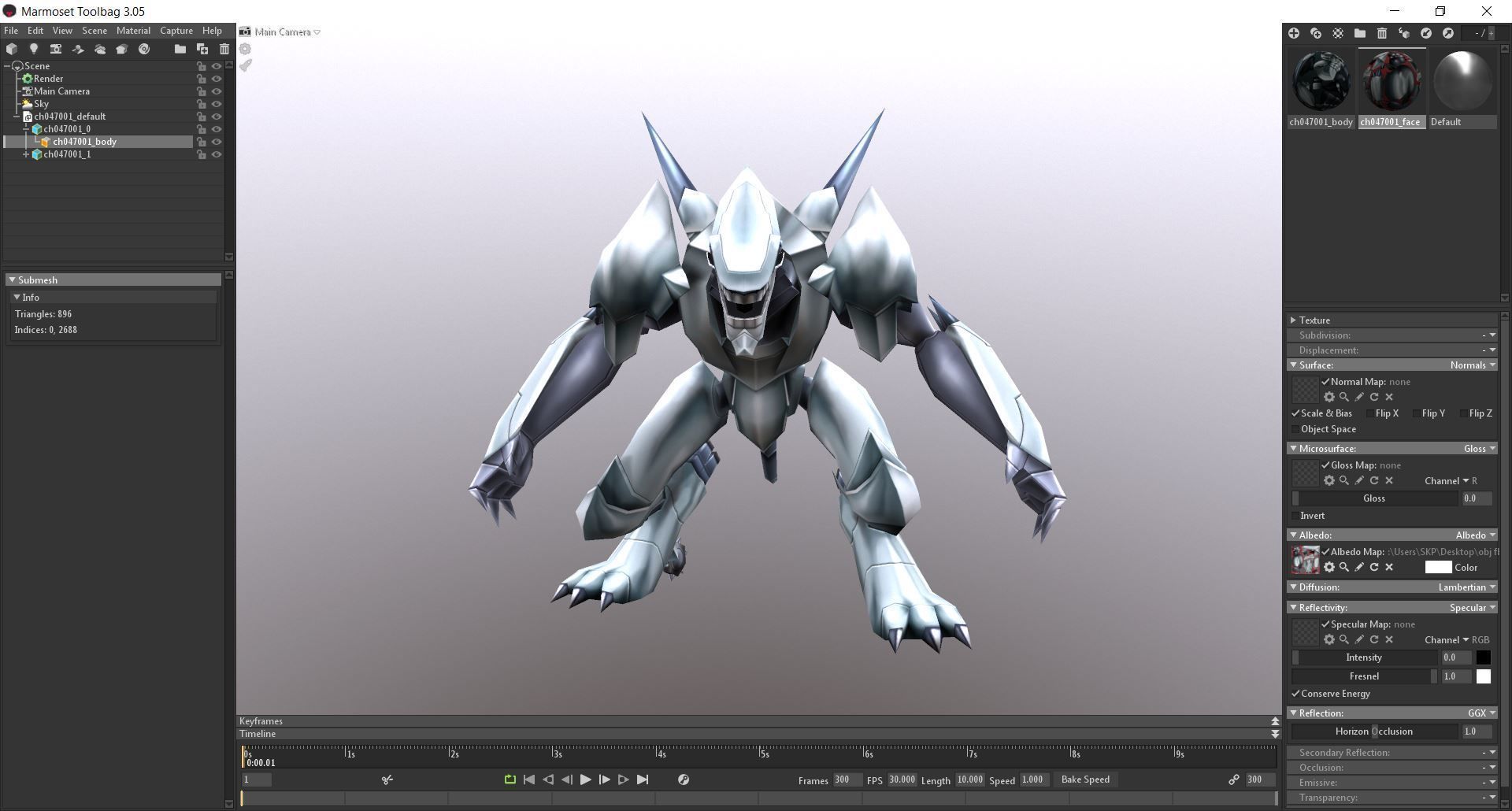Create a new material with plus icon
Image resolution: width=1512 pixels, height=811 pixels.
pos(1294,33)
